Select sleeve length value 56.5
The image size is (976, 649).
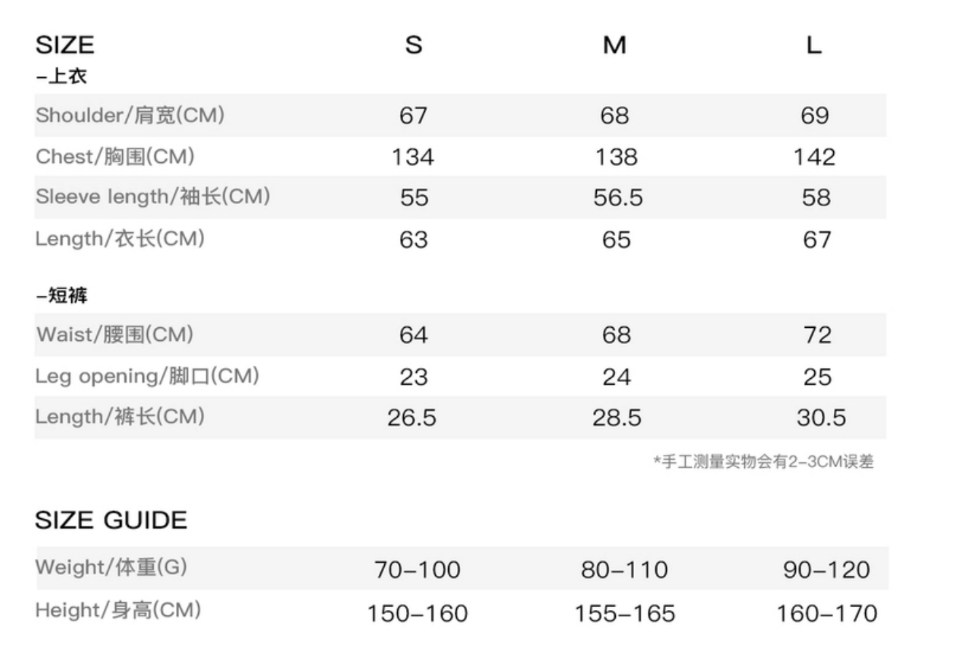click(x=617, y=198)
